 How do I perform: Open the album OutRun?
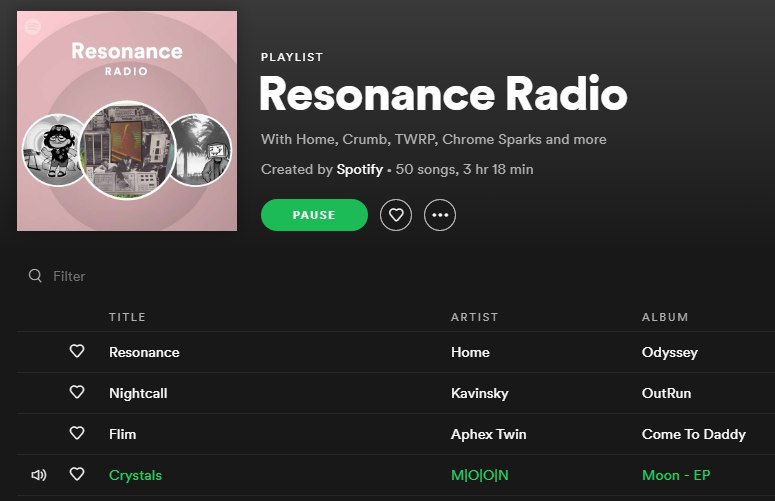click(x=666, y=393)
